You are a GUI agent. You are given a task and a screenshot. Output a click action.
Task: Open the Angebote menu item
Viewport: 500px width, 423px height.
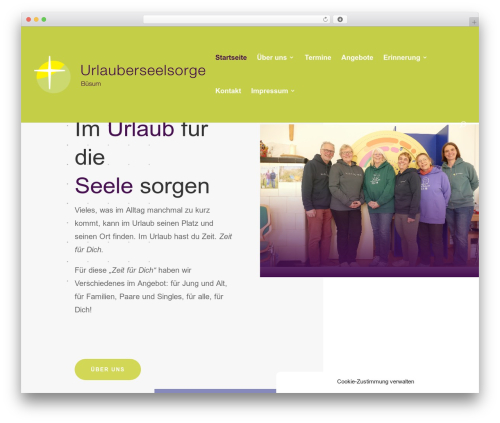pyautogui.click(x=357, y=58)
